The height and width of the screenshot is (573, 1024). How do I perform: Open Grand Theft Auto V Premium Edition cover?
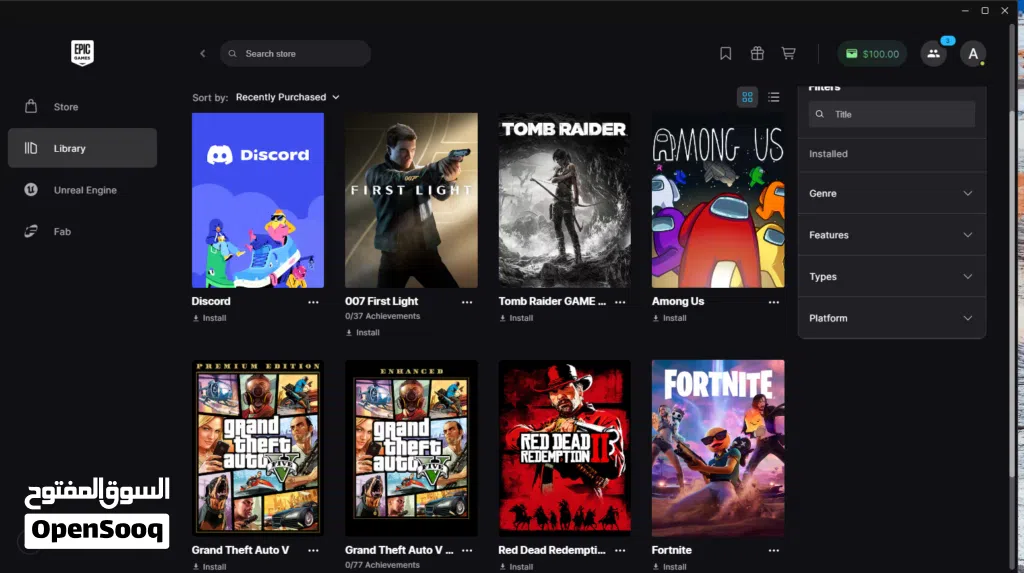coord(258,448)
